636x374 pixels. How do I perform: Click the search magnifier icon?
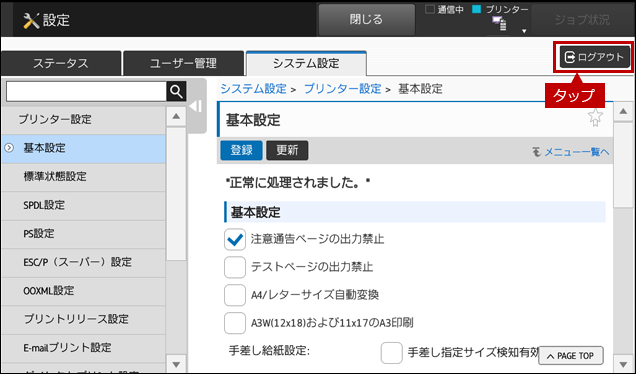click(176, 92)
